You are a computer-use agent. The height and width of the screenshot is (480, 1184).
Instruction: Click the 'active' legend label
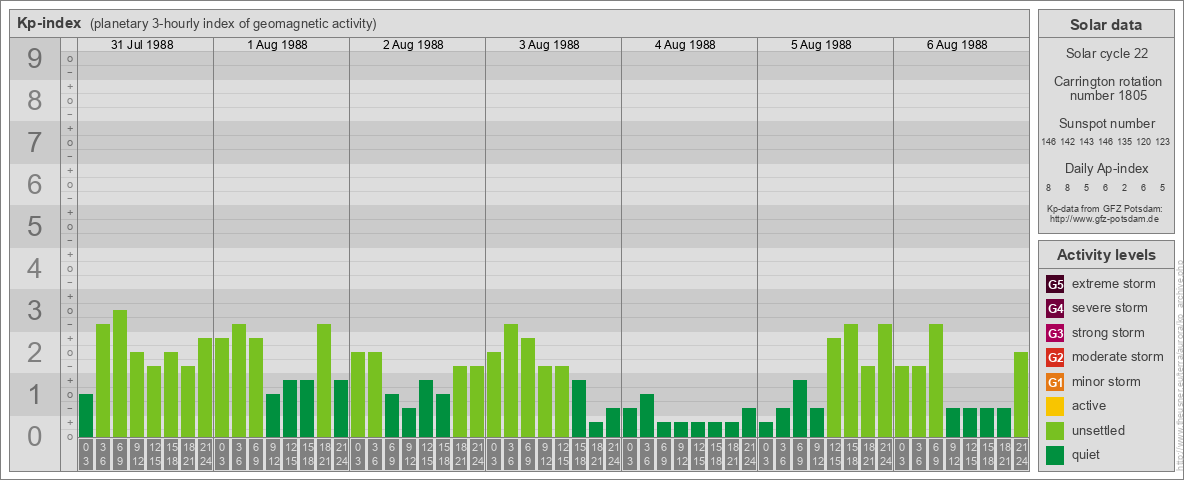(x=1089, y=406)
